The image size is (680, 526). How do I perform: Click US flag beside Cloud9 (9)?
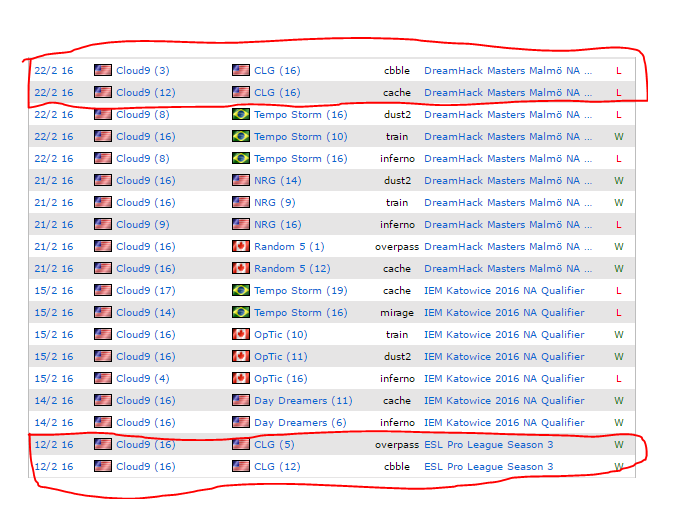[103, 224]
